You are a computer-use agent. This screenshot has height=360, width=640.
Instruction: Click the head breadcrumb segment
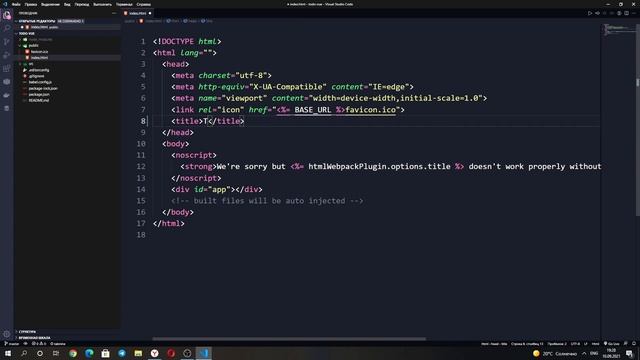click(190, 21)
